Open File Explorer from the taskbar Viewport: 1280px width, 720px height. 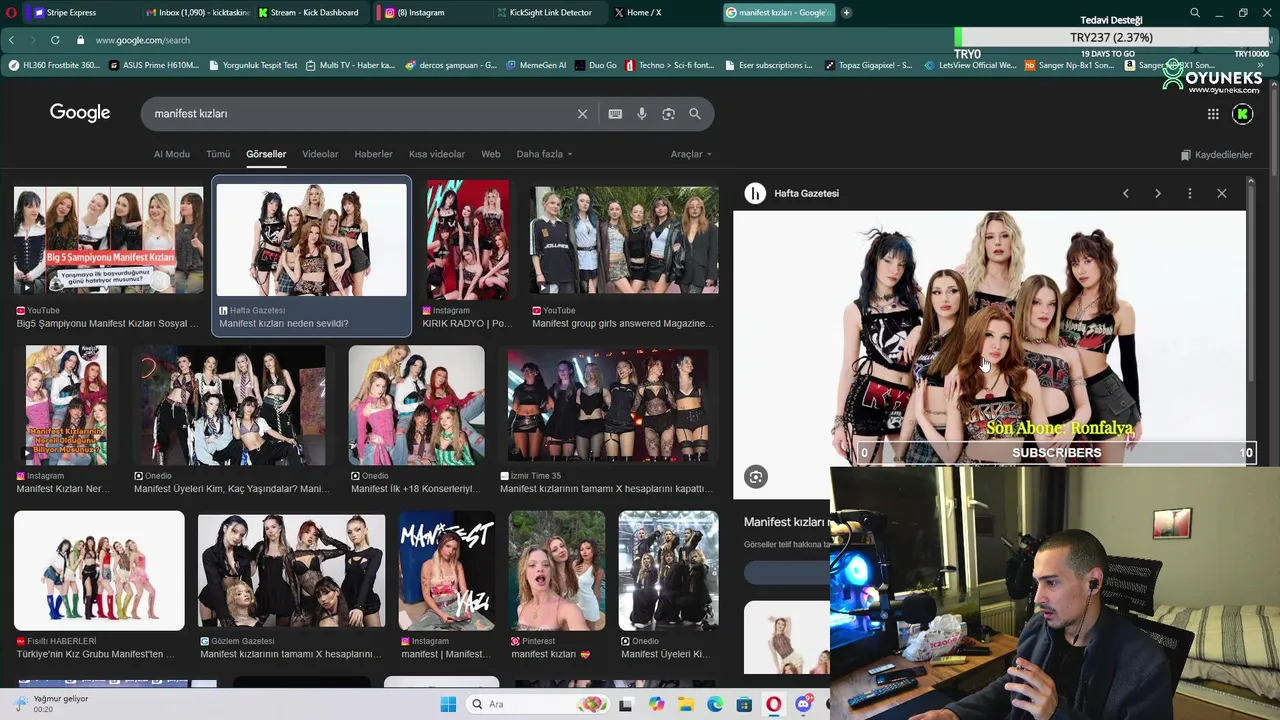tap(686, 704)
